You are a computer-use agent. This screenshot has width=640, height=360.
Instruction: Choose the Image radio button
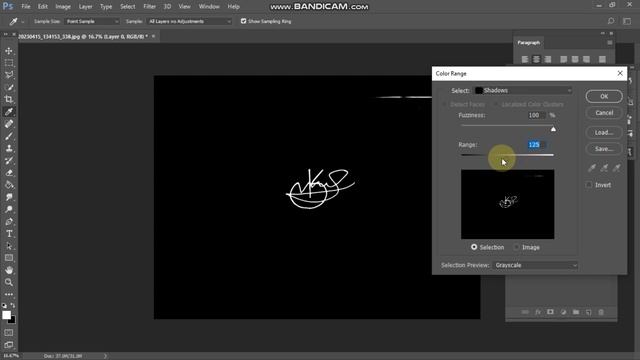coord(517,247)
